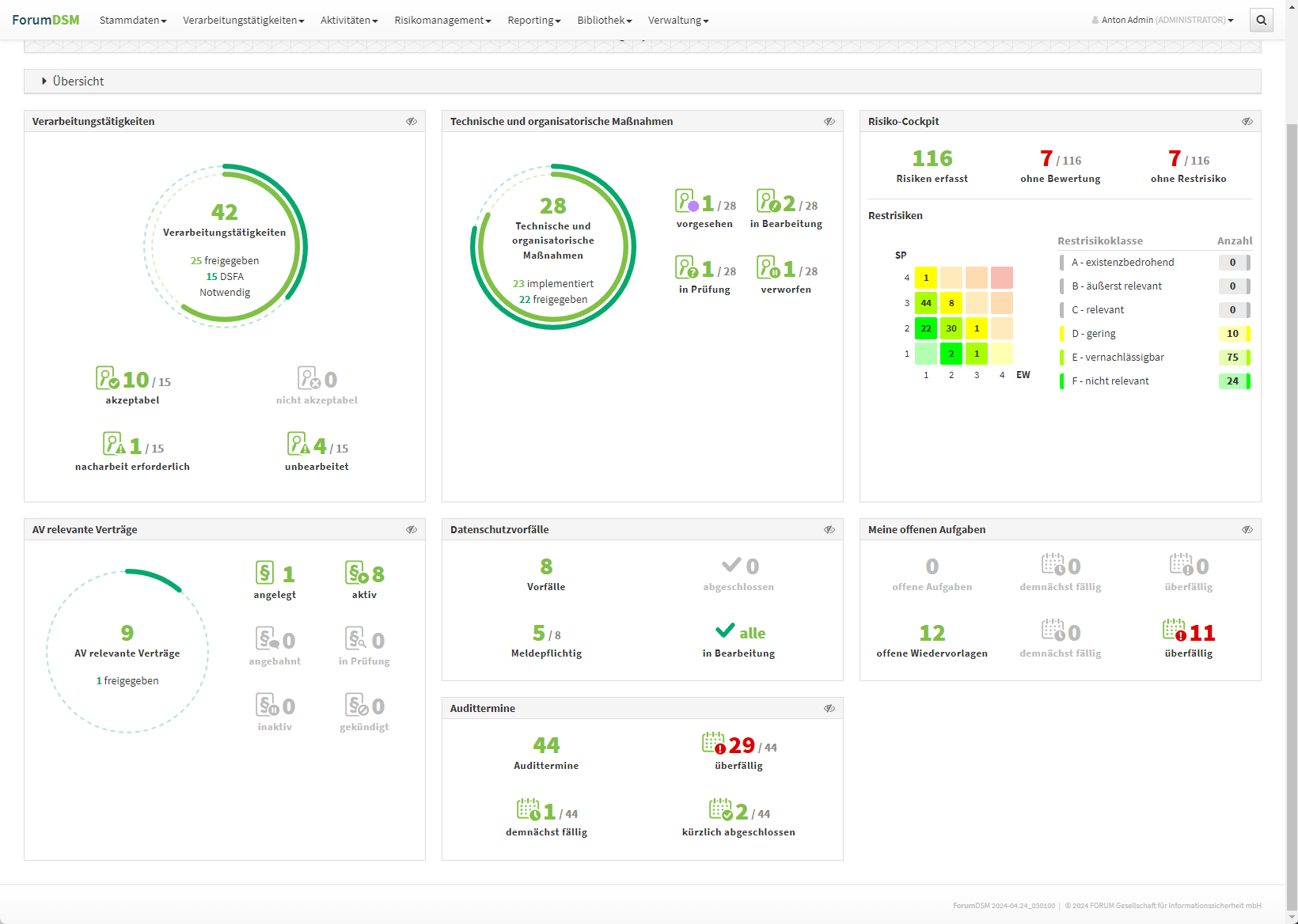Image resolution: width=1298 pixels, height=924 pixels.
Task: Click the verworfen measures icon
Action: (x=768, y=267)
